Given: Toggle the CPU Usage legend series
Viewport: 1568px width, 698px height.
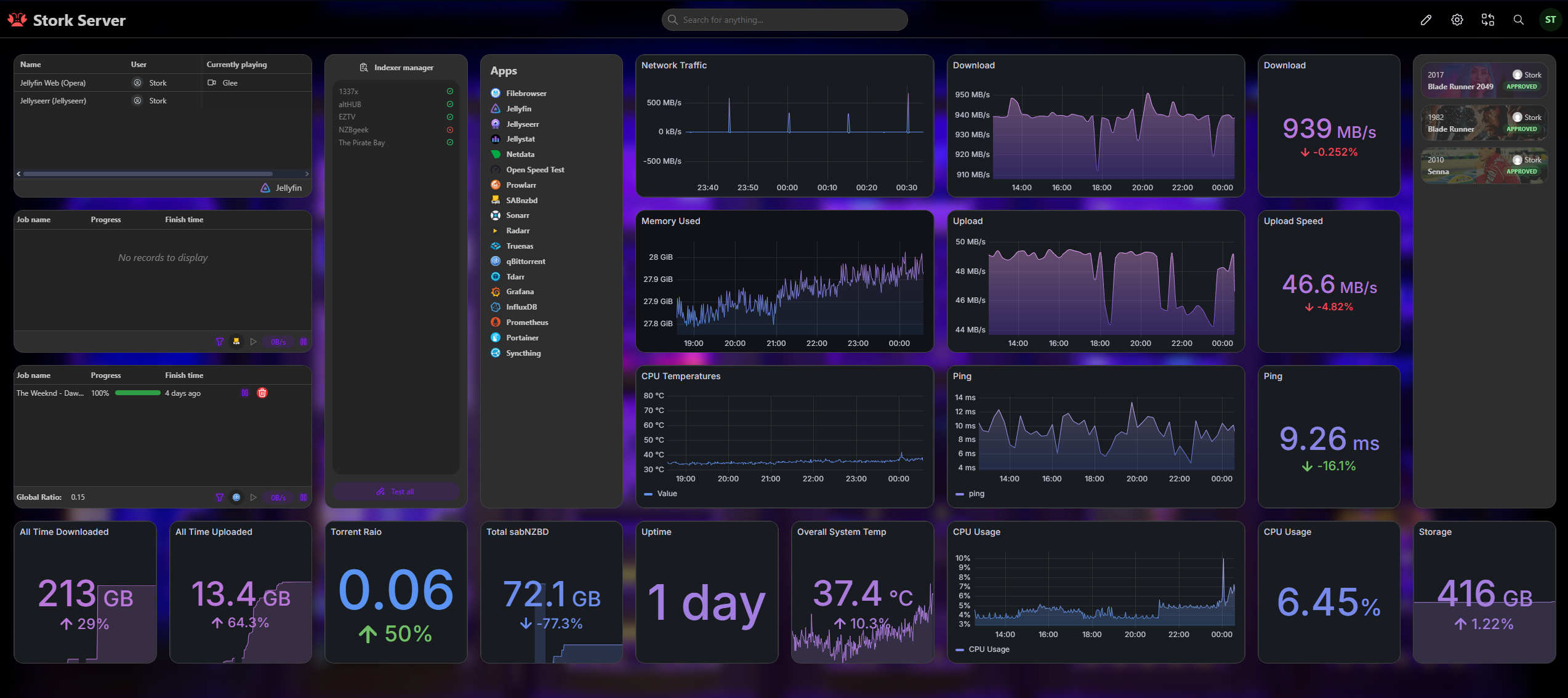Looking at the screenshot, I should coord(983,649).
